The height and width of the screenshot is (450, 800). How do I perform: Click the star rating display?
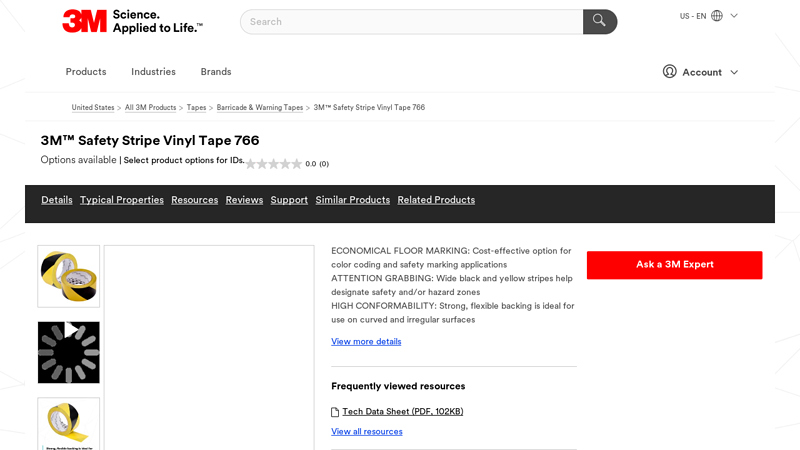pos(274,164)
